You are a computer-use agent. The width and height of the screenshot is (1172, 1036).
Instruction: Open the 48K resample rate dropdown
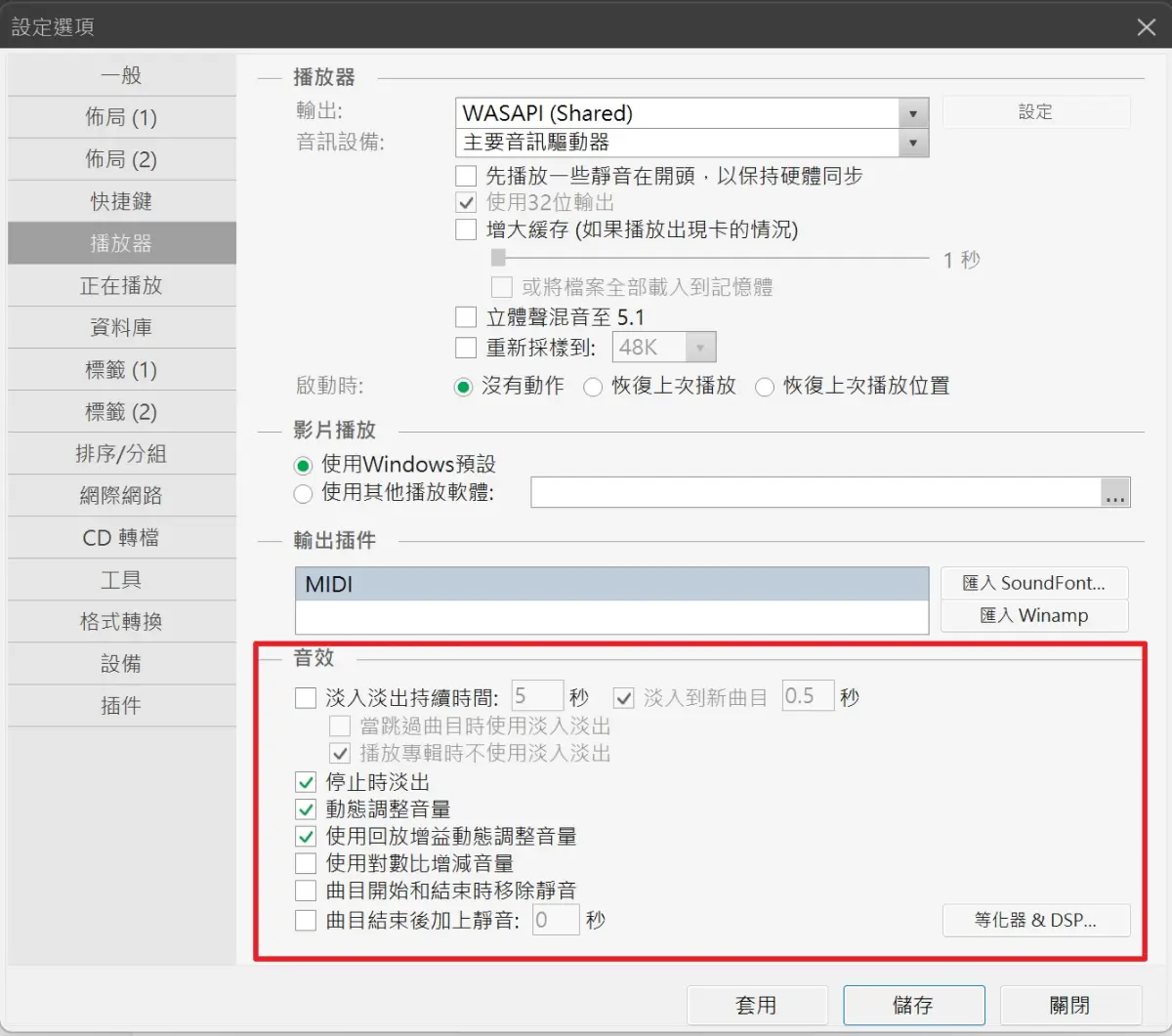700,347
